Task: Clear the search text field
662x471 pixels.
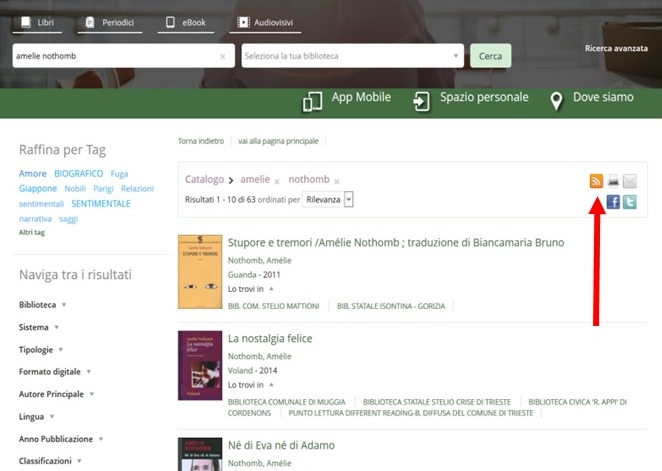Action: coord(222,56)
